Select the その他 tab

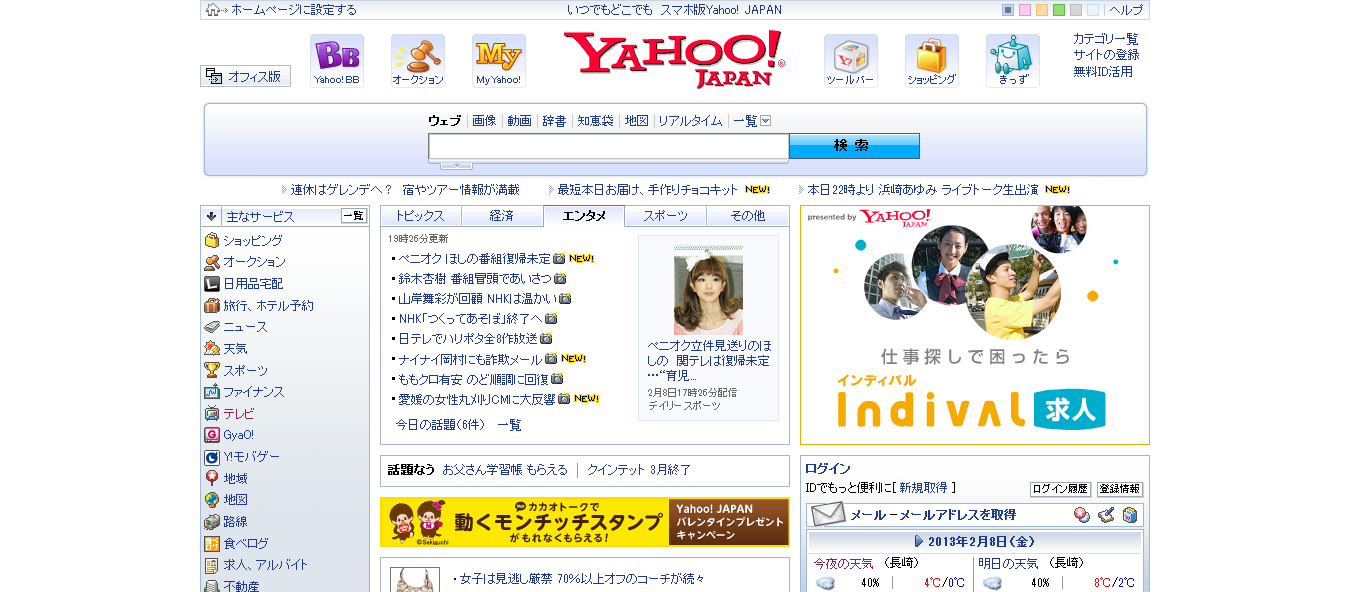click(x=748, y=216)
